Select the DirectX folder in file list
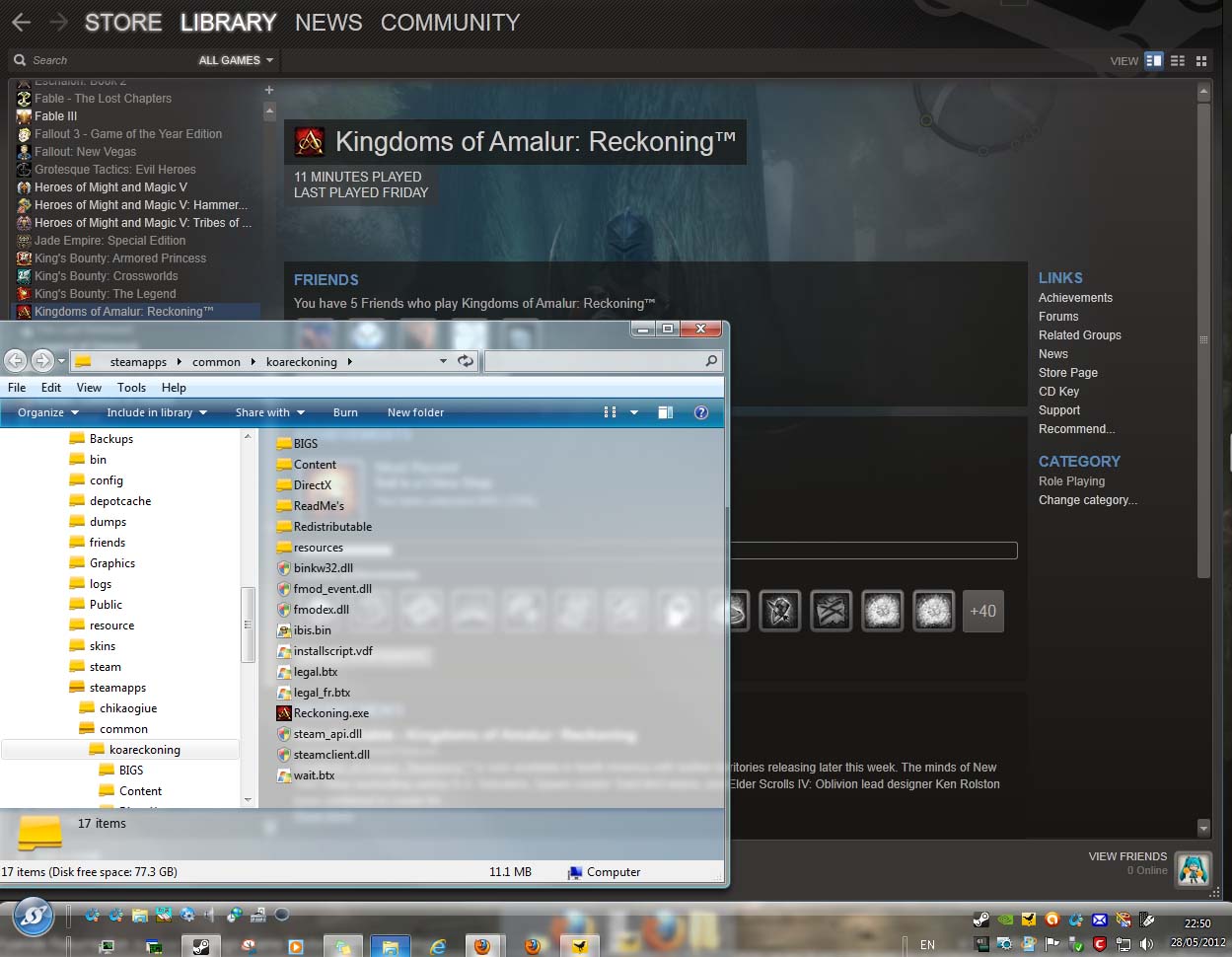Screen dimensions: 1232x957 (x=304, y=485)
